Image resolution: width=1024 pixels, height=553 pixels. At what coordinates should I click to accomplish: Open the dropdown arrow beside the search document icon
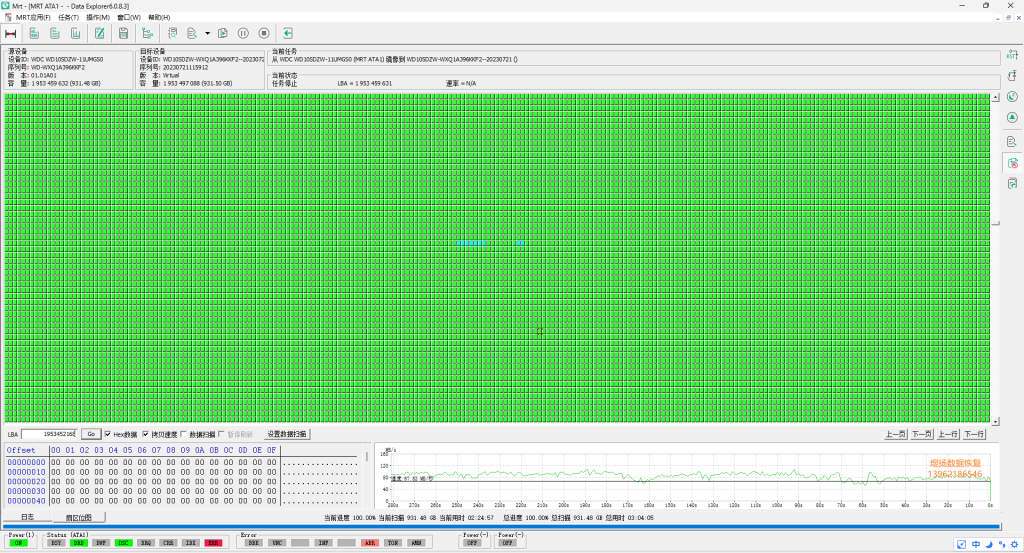(x=207, y=33)
